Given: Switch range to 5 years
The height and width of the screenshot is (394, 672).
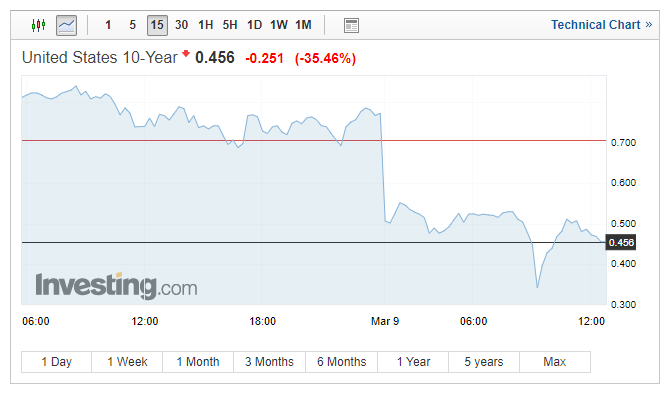Looking at the screenshot, I should [x=484, y=362].
